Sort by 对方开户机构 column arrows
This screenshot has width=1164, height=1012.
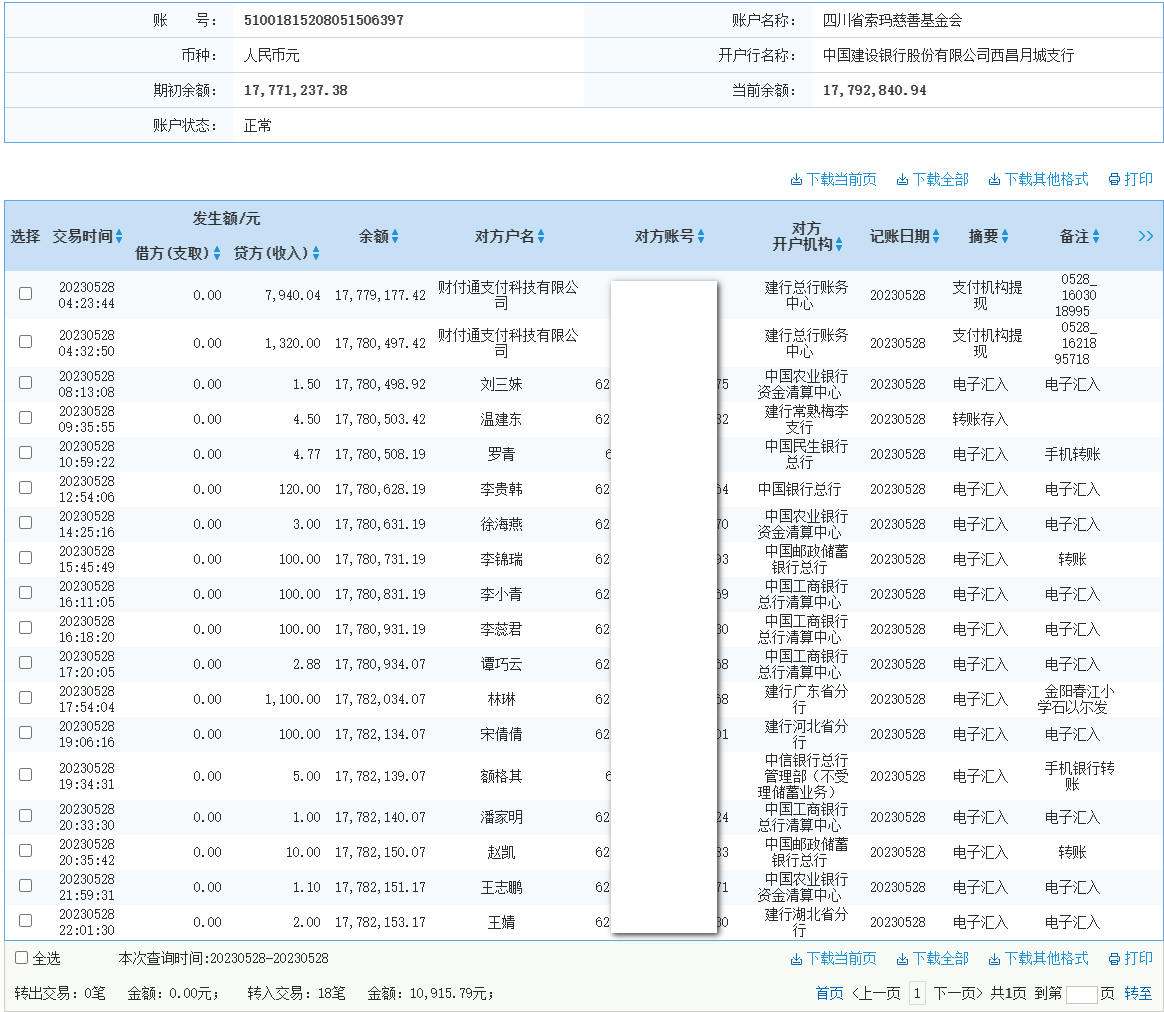click(x=839, y=244)
